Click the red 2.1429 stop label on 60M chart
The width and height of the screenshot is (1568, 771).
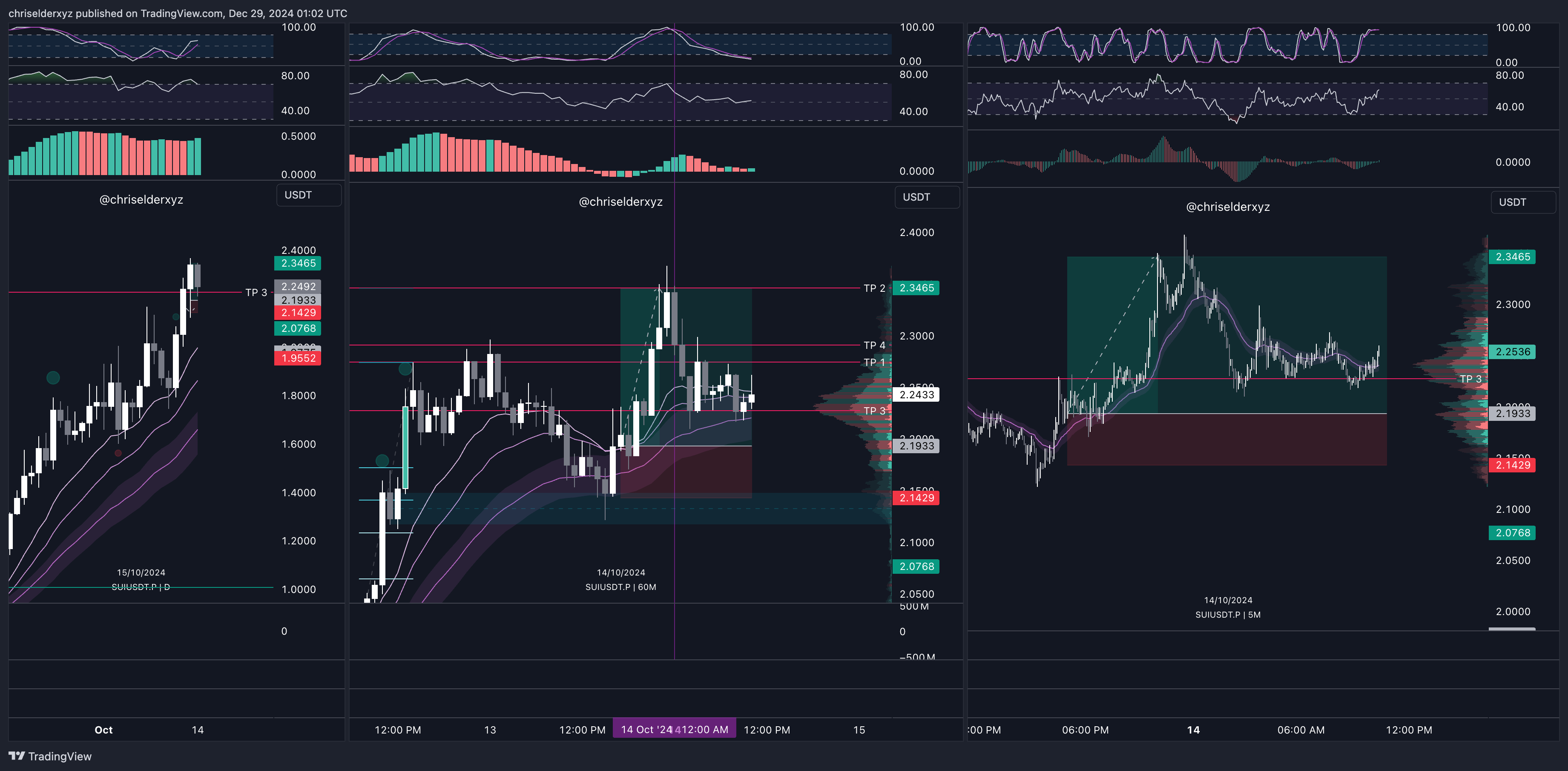point(916,498)
